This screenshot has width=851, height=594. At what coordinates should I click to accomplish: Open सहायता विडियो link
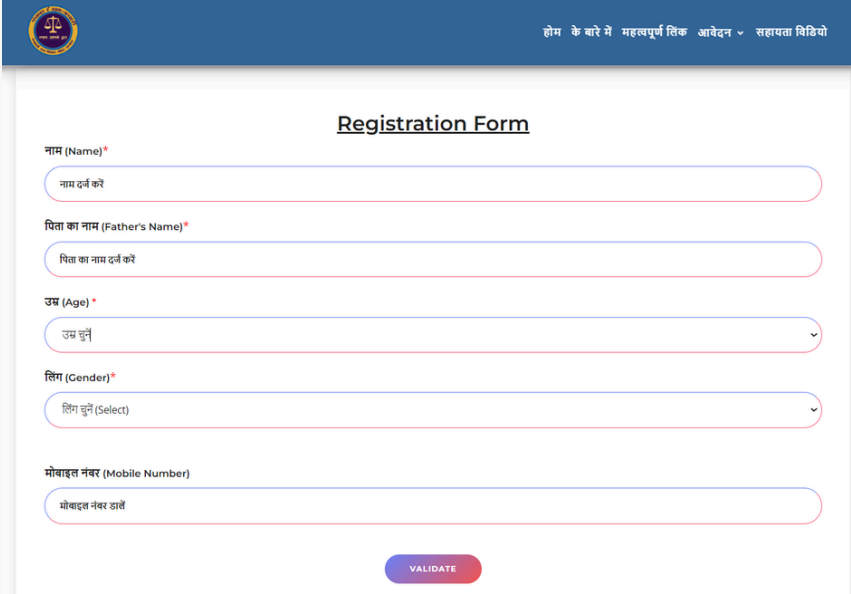click(x=791, y=32)
